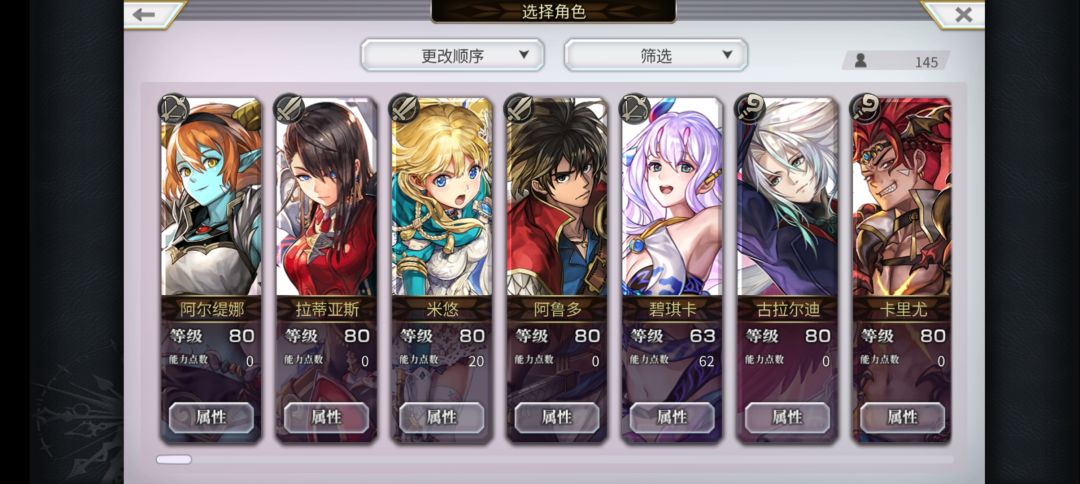The width and height of the screenshot is (1080, 484).
Task: Open 属性 for 碧琪卡
Action: 672,417
